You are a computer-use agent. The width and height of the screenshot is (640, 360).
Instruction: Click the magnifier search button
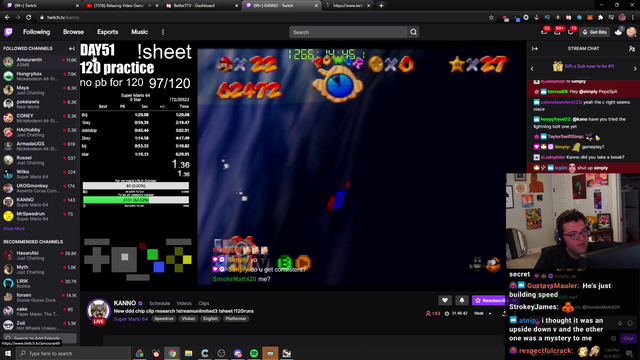click(413, 32)
